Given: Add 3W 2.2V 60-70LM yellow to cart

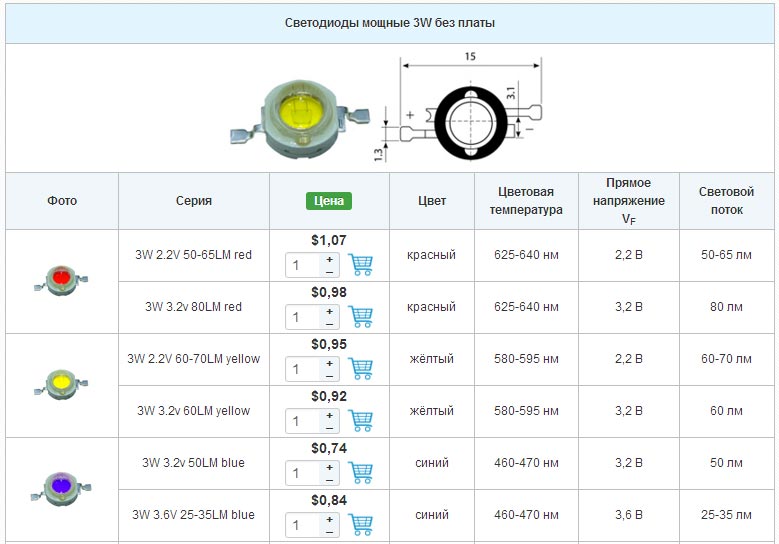Looking at the screenshot, I should [x=360, y=369].
